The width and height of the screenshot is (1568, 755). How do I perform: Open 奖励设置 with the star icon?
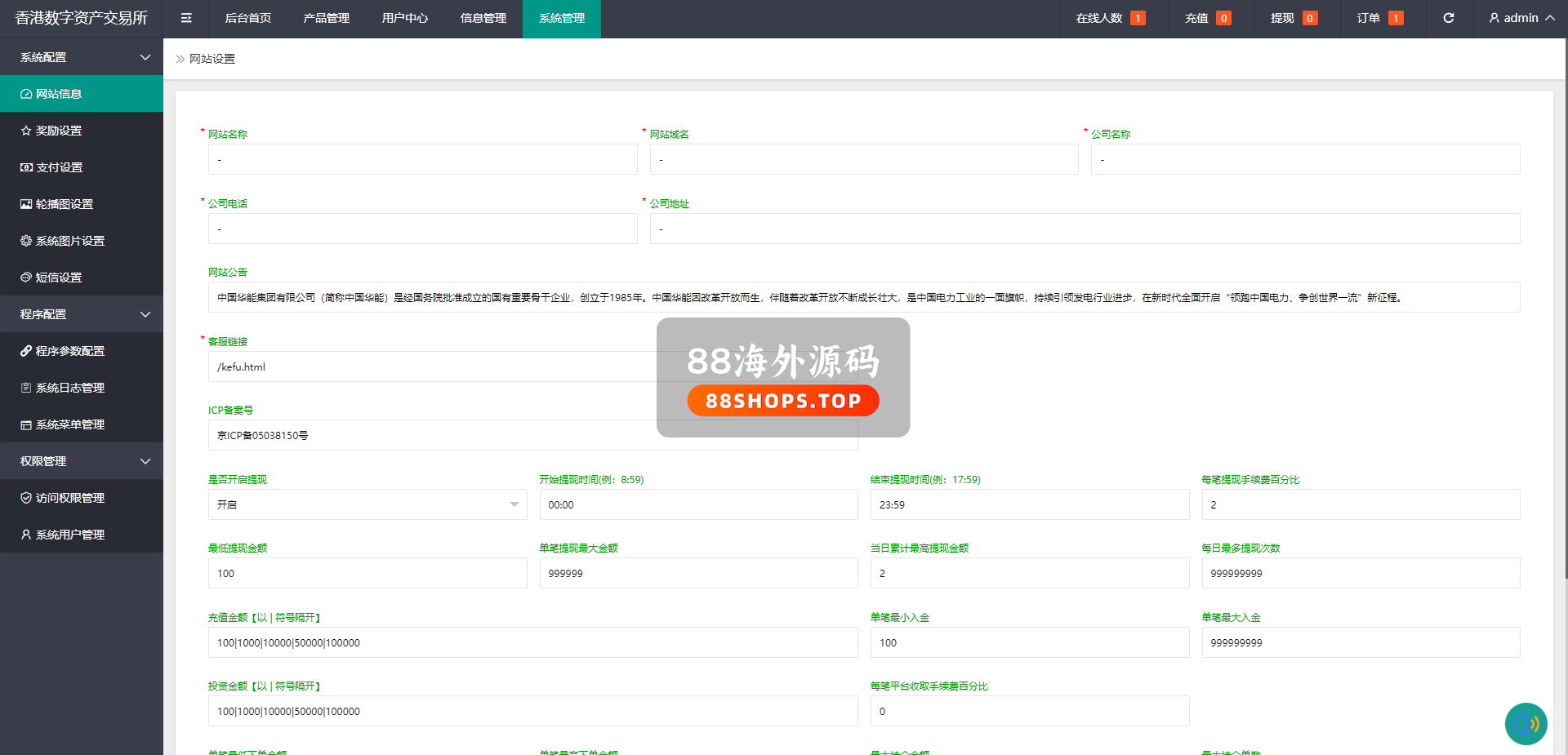click(59, 131)
